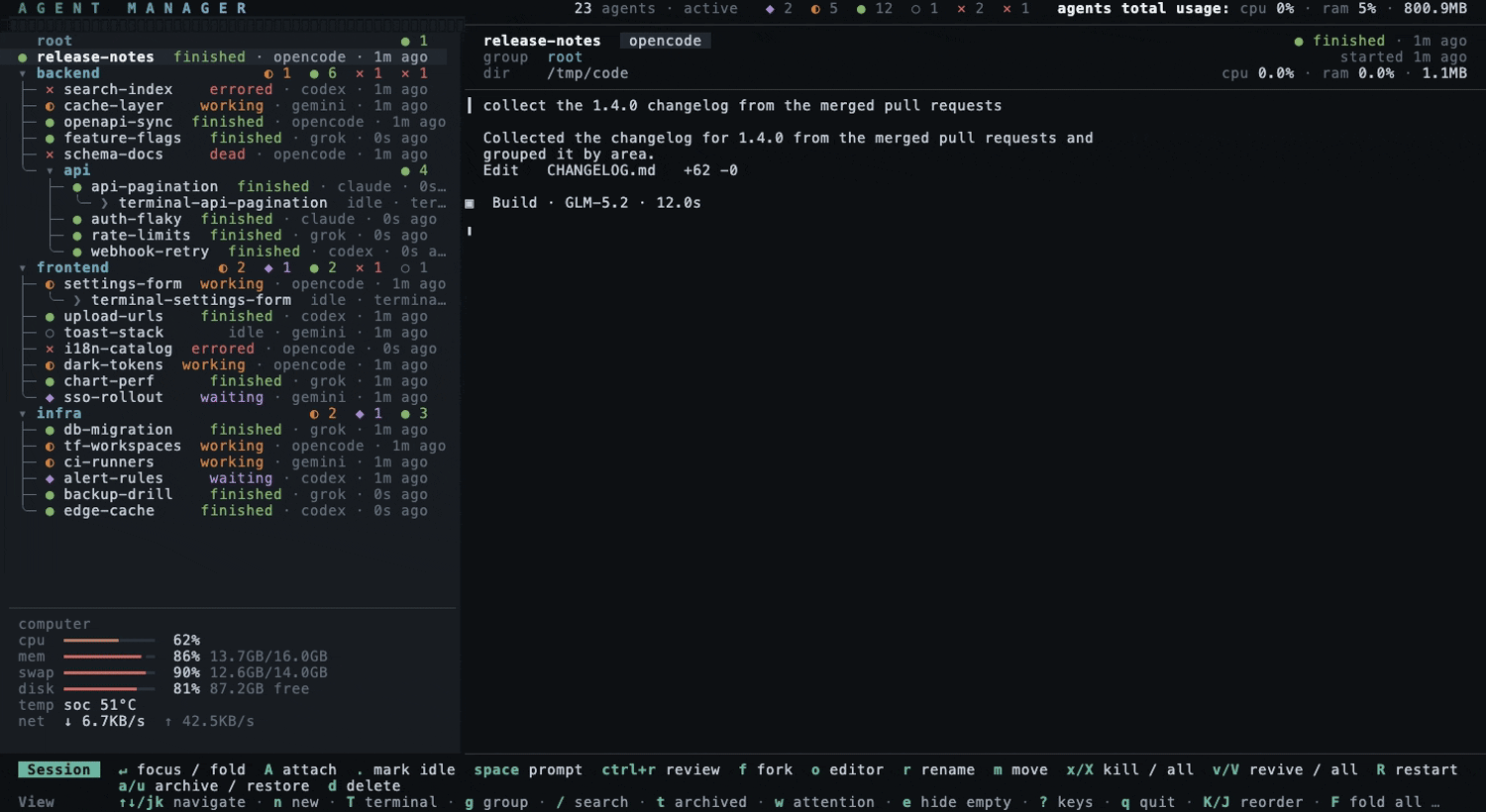The height and width of the screenshot is (812, 1486).
Task: Click the swap usage bar
Action: [109, 673]
